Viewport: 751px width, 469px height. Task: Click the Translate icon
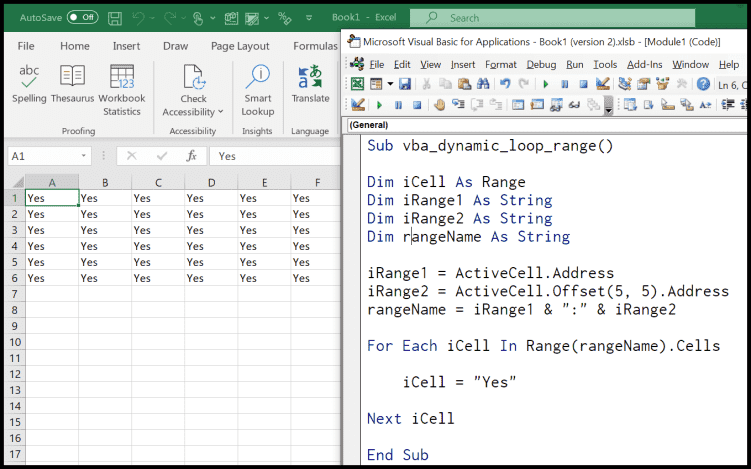(x=310, y=78)
